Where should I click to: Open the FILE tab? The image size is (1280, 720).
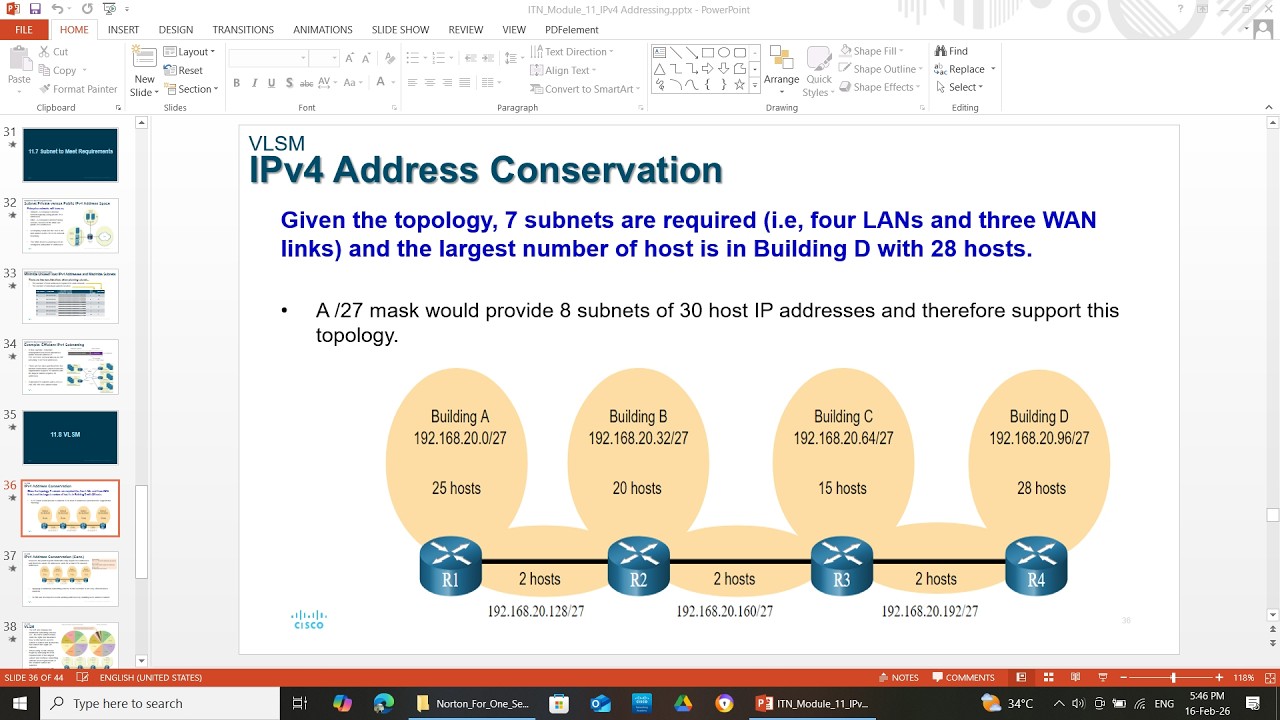coord(24,30)
